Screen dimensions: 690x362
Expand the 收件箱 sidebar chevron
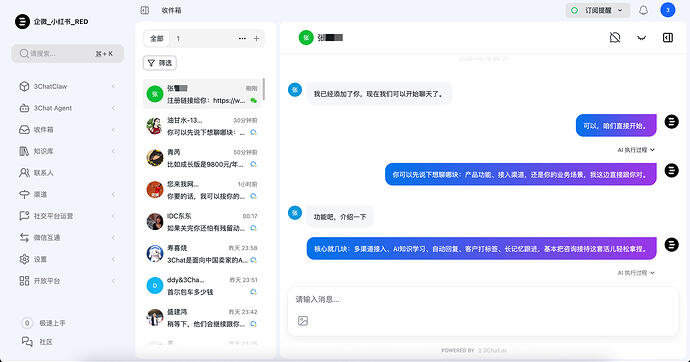[x=114, y=130]
